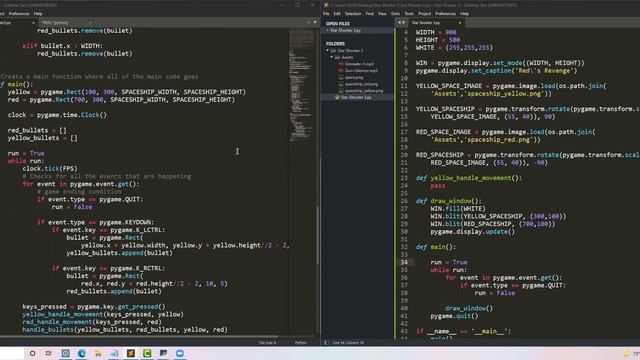
Task: Open the Goto menu in right Sublime window
Action: coord(395,13)
